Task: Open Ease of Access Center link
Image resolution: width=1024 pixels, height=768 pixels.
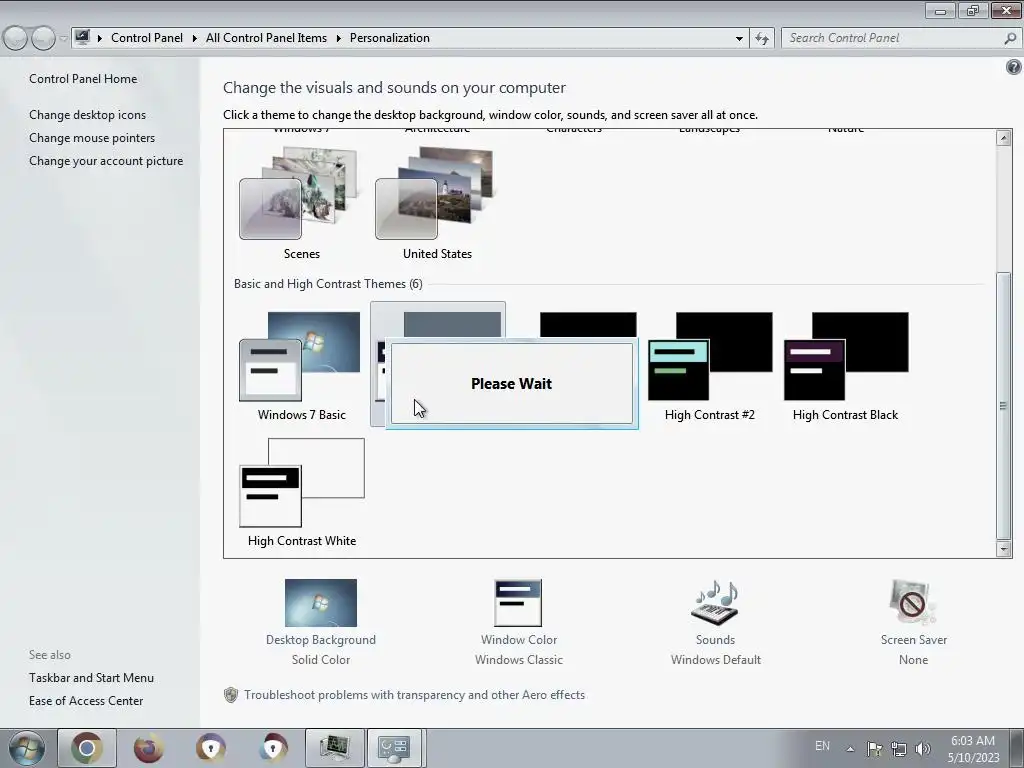Action: click(x=86, y=701)
